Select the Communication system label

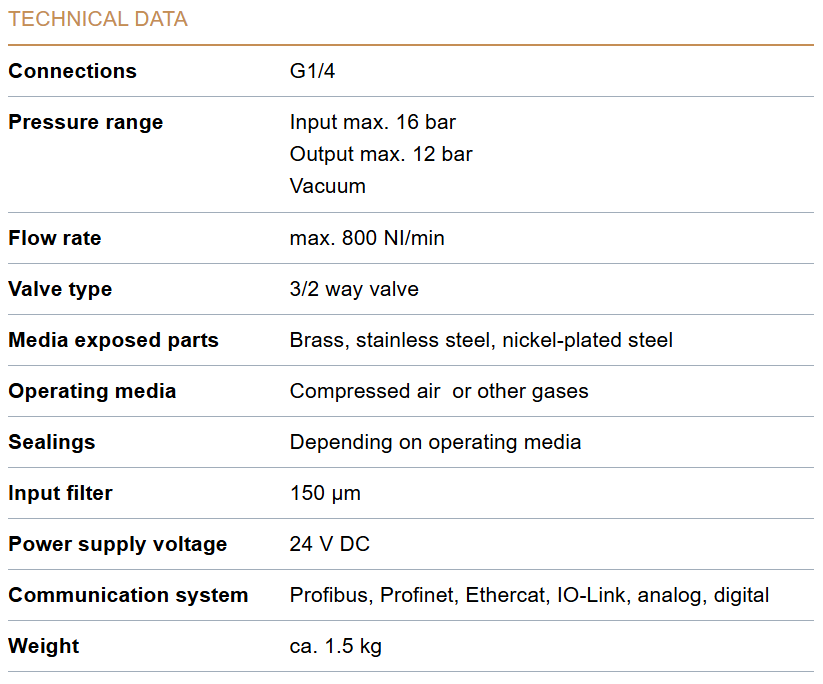128,595
